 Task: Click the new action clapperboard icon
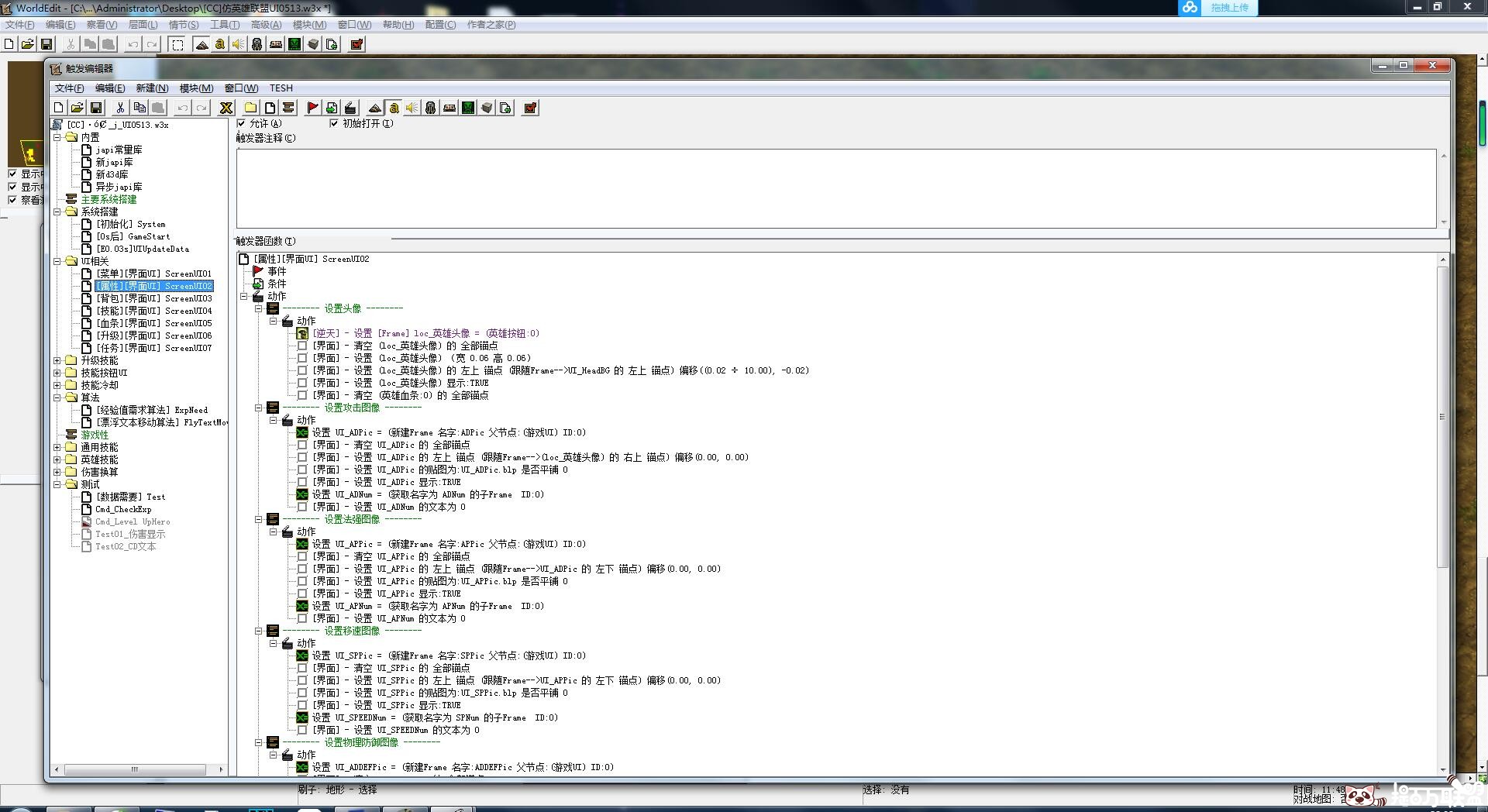(x=350, y=108)
